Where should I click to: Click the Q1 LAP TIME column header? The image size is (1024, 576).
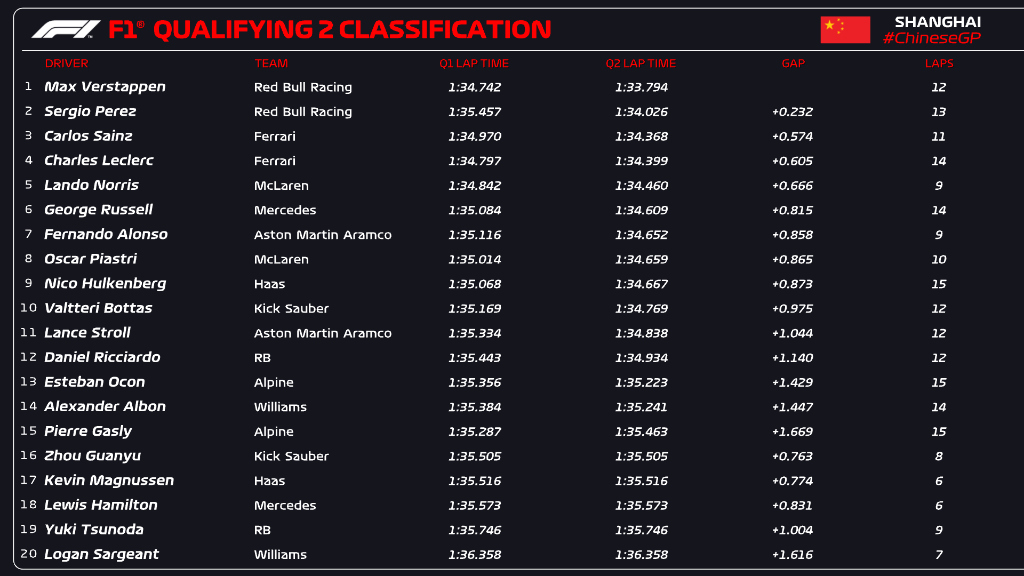474,63
